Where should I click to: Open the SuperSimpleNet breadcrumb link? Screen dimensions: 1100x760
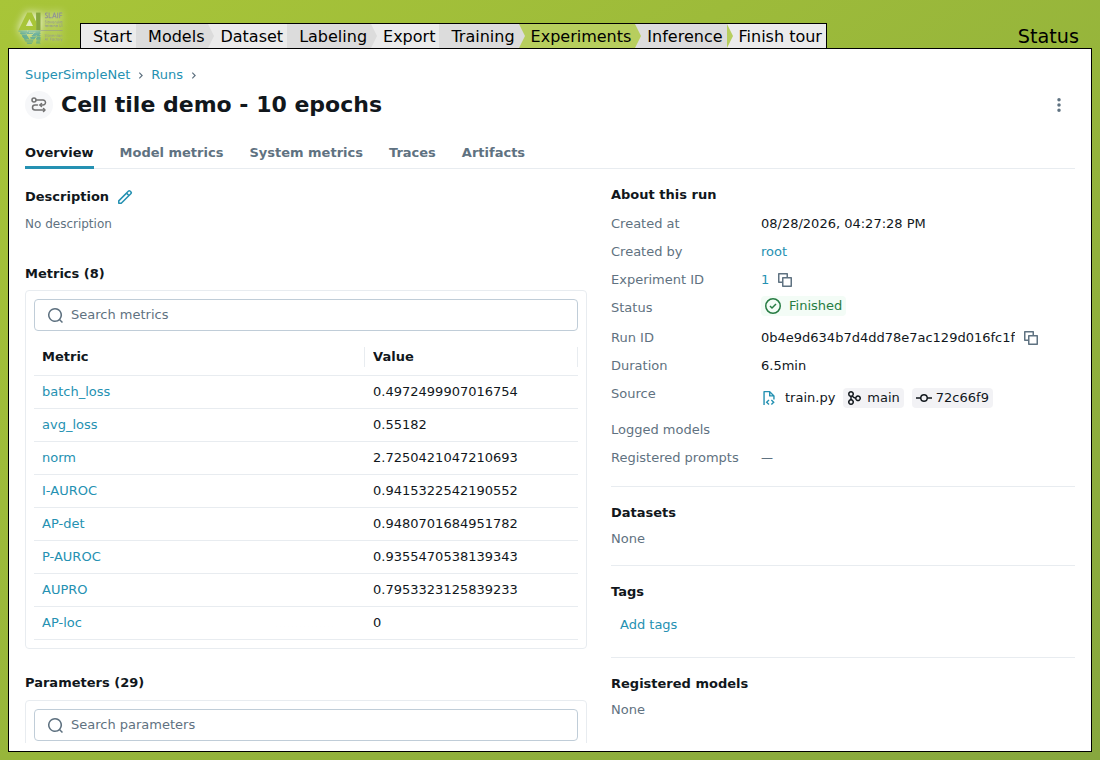[x=77, y=75]
